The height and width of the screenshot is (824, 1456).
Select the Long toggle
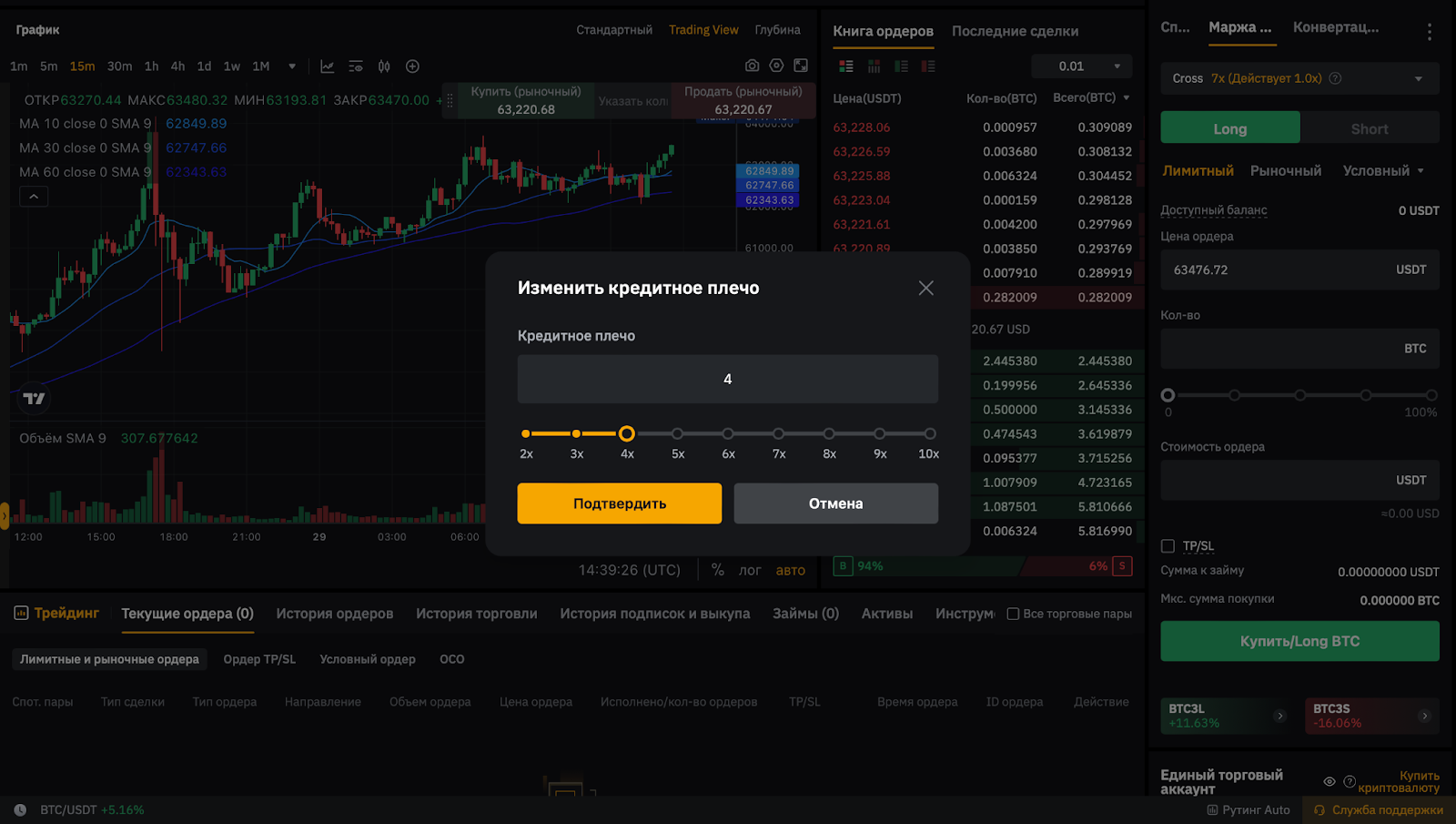[x=1230, y=128]
